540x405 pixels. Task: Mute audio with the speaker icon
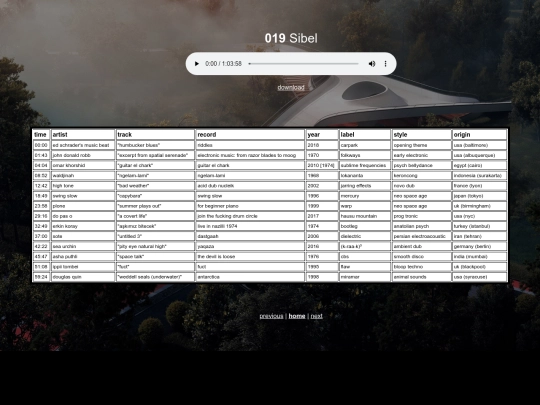[372, 64]
